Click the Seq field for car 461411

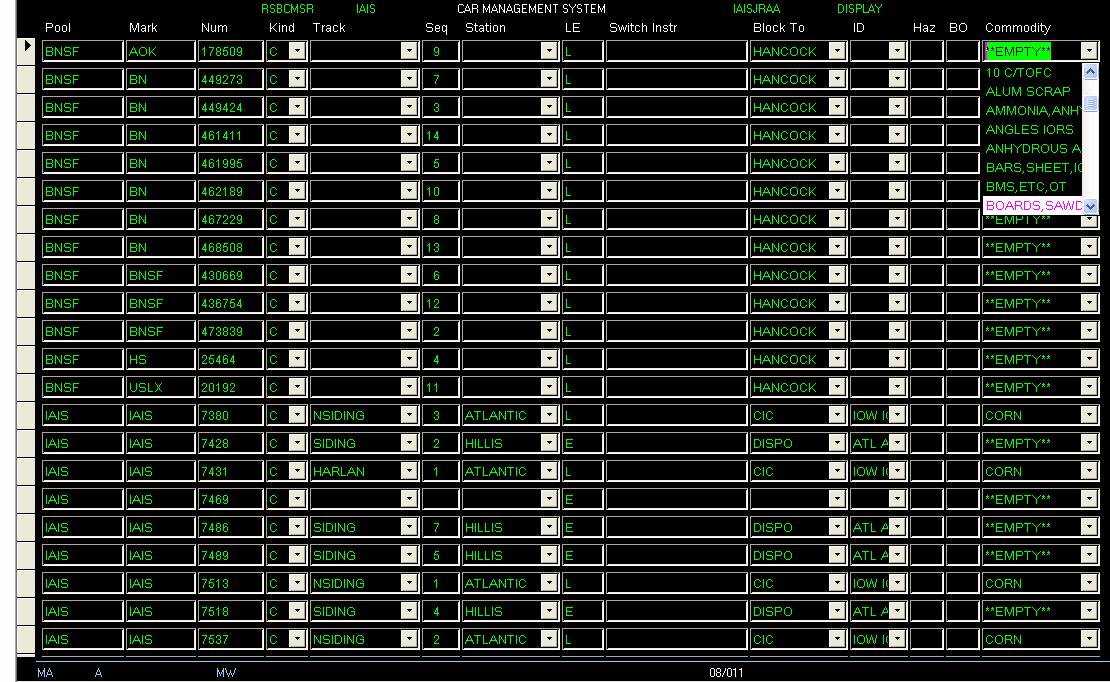coord(440,135)
